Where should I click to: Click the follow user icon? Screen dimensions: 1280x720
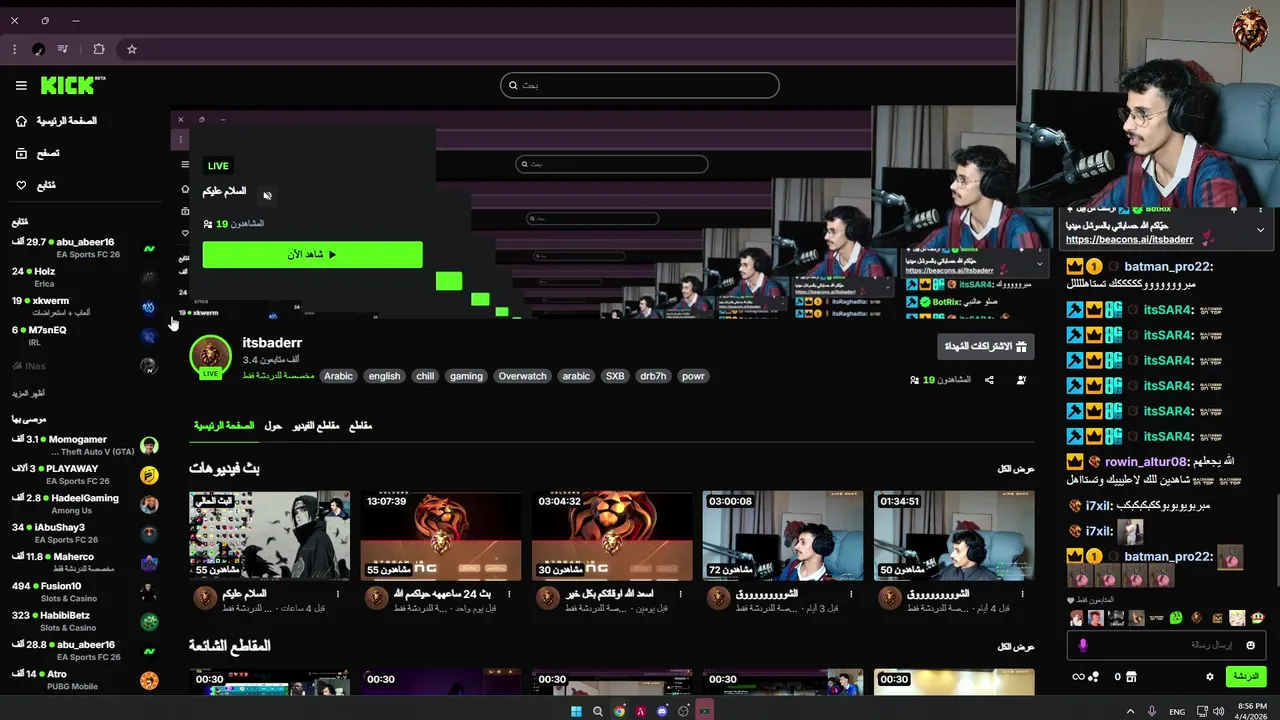(1021, 380)
